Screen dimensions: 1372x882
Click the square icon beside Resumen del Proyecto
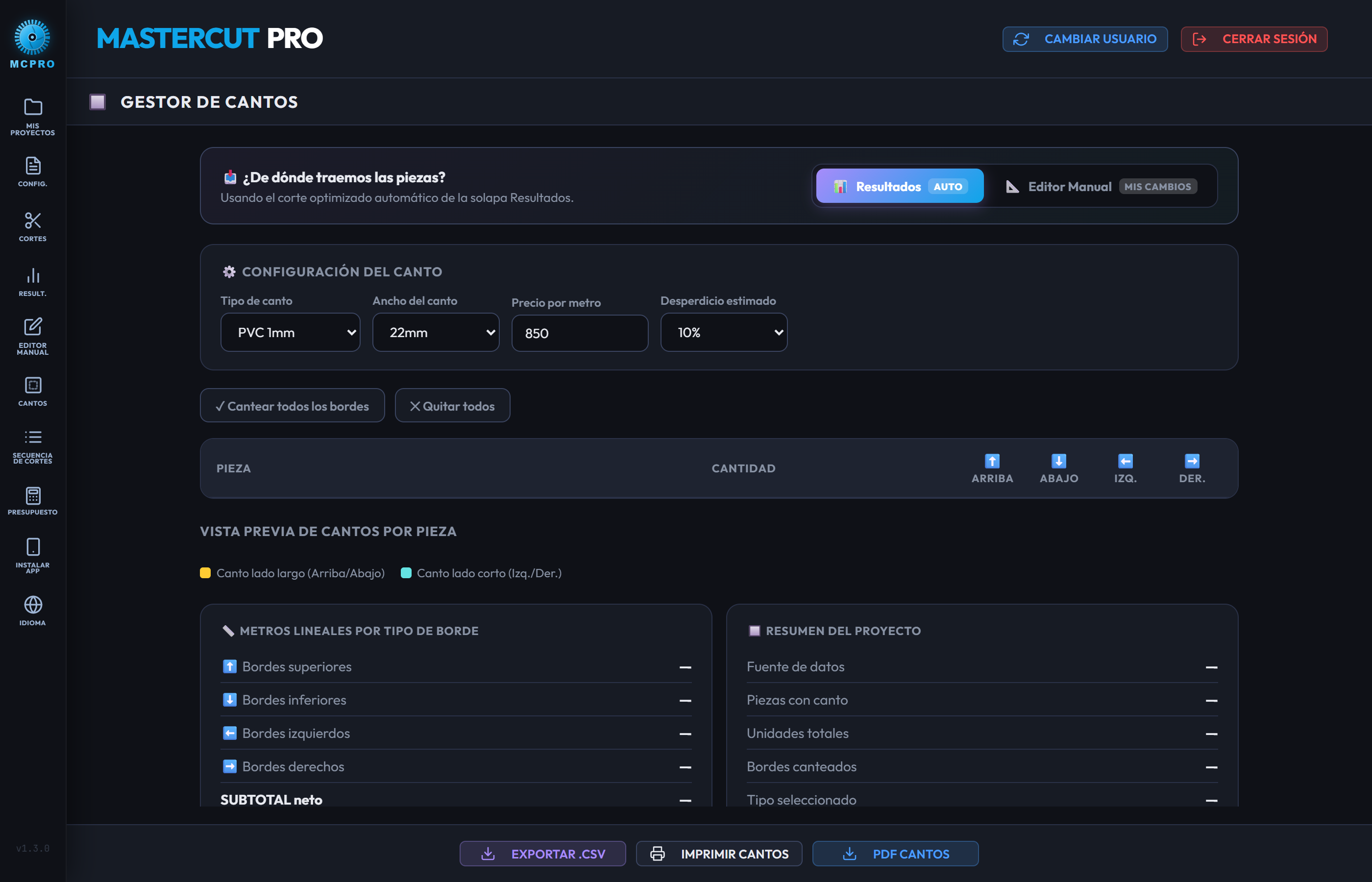tap(754, 631)
